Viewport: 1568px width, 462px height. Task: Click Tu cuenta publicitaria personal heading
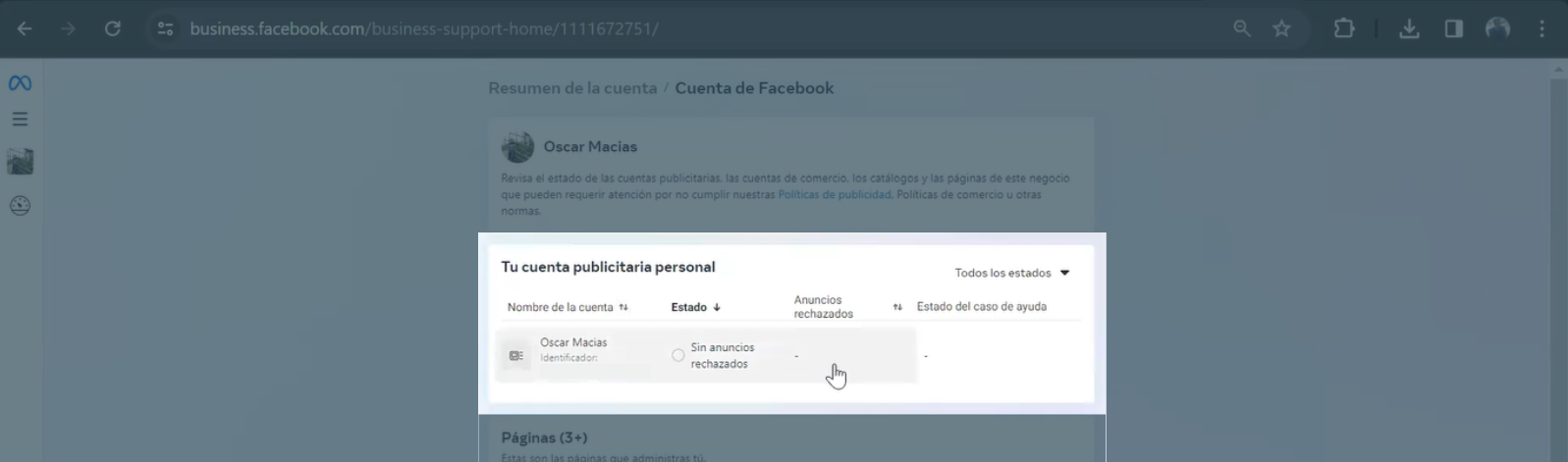pyautogui.click(x=608, y=267)
